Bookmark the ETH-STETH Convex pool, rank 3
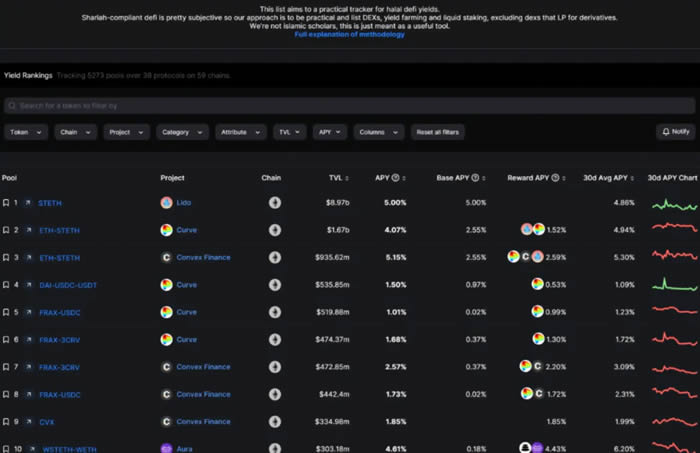700x453 pixels. coord(6,258)
